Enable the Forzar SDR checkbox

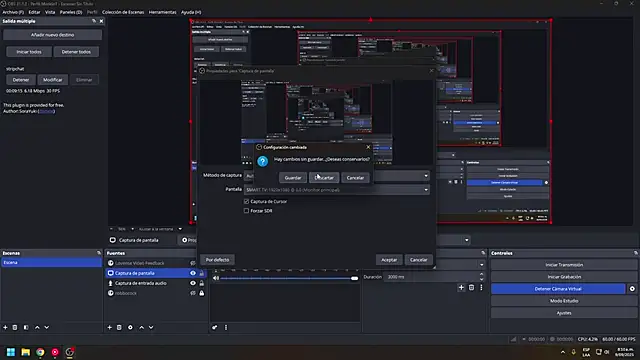point(246,211)
